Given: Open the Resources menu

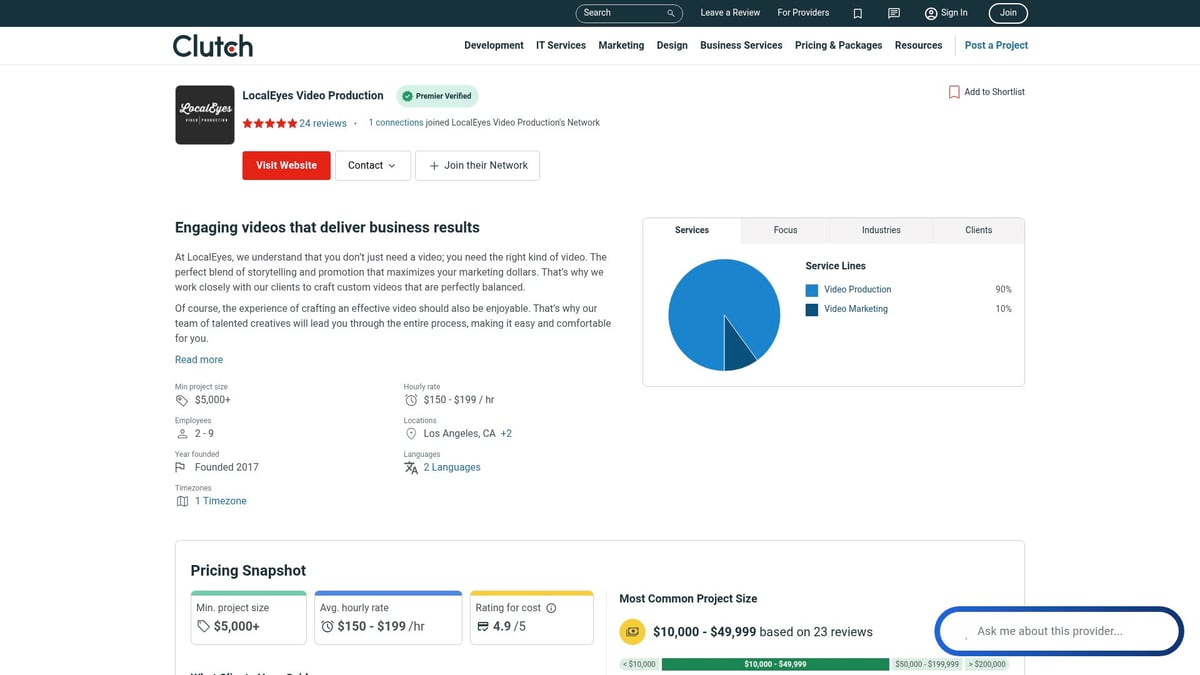Looking at the screenshot, I should click(918, 46).
